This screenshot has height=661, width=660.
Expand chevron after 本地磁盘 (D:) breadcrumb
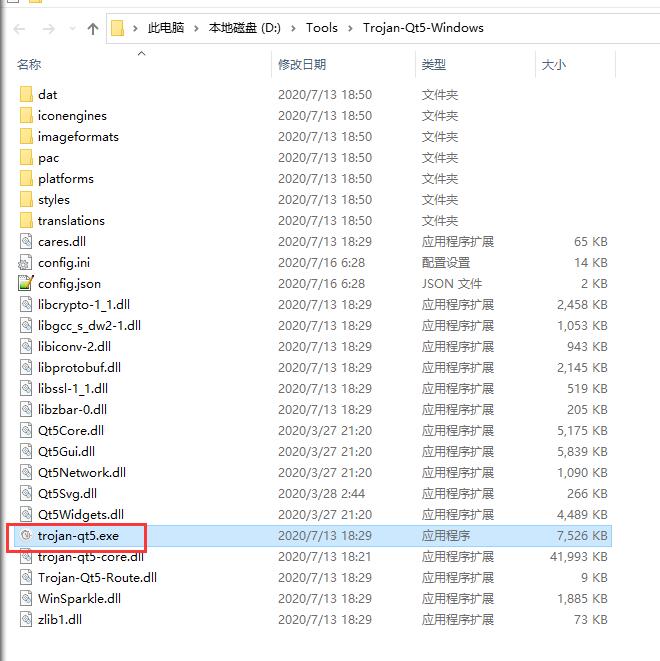pyautogui.click(x=293, y=28)
